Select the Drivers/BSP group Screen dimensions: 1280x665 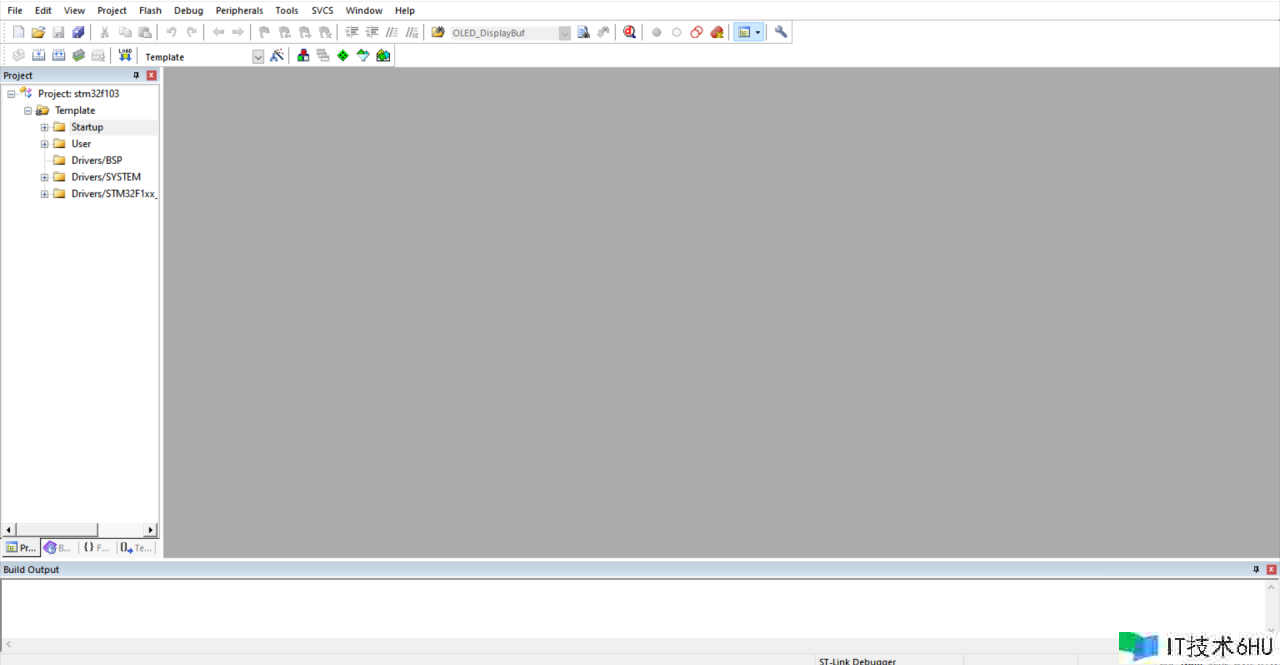(x=96, y=160)
